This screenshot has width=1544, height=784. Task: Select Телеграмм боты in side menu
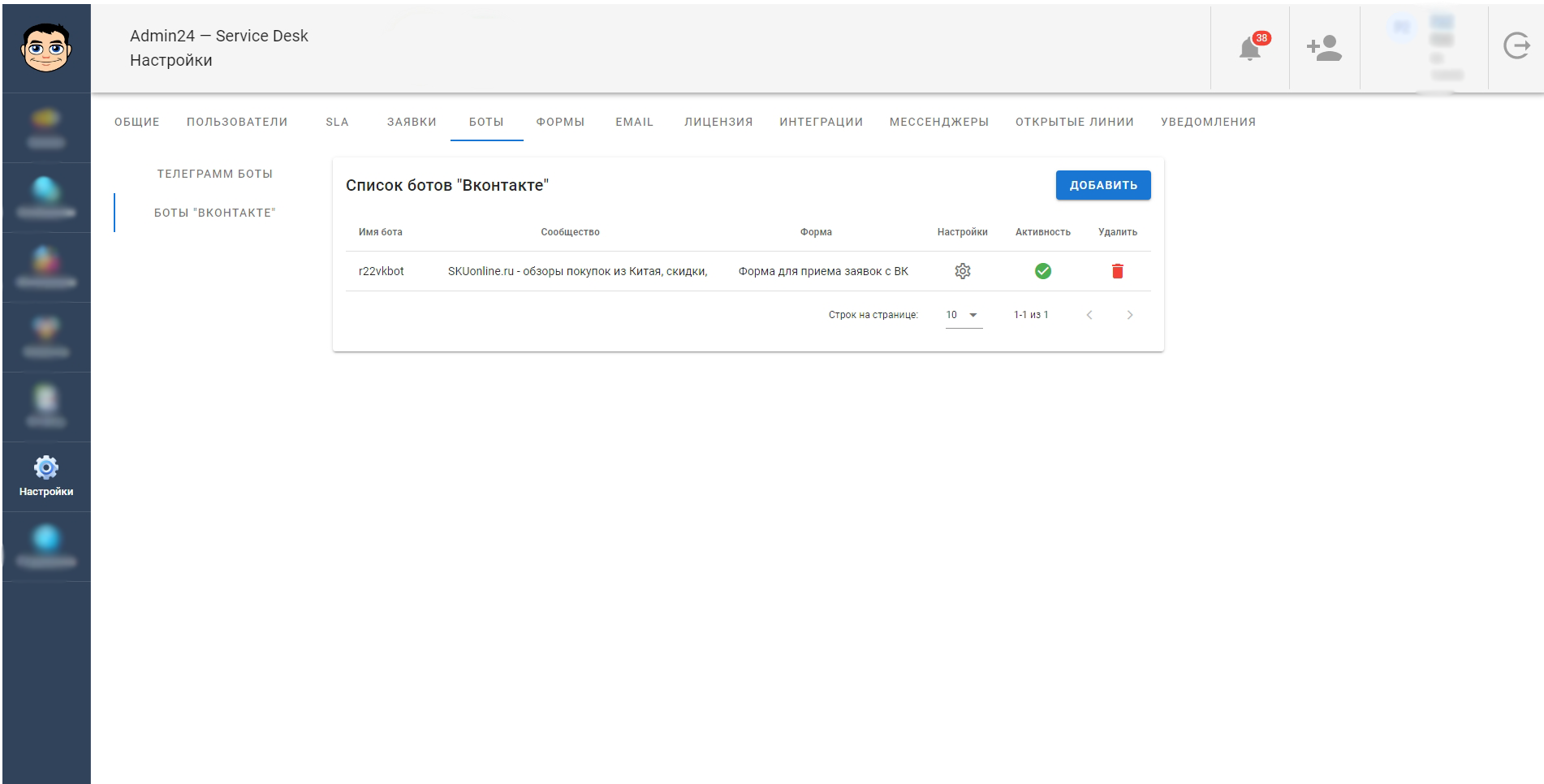click(215, 174)
